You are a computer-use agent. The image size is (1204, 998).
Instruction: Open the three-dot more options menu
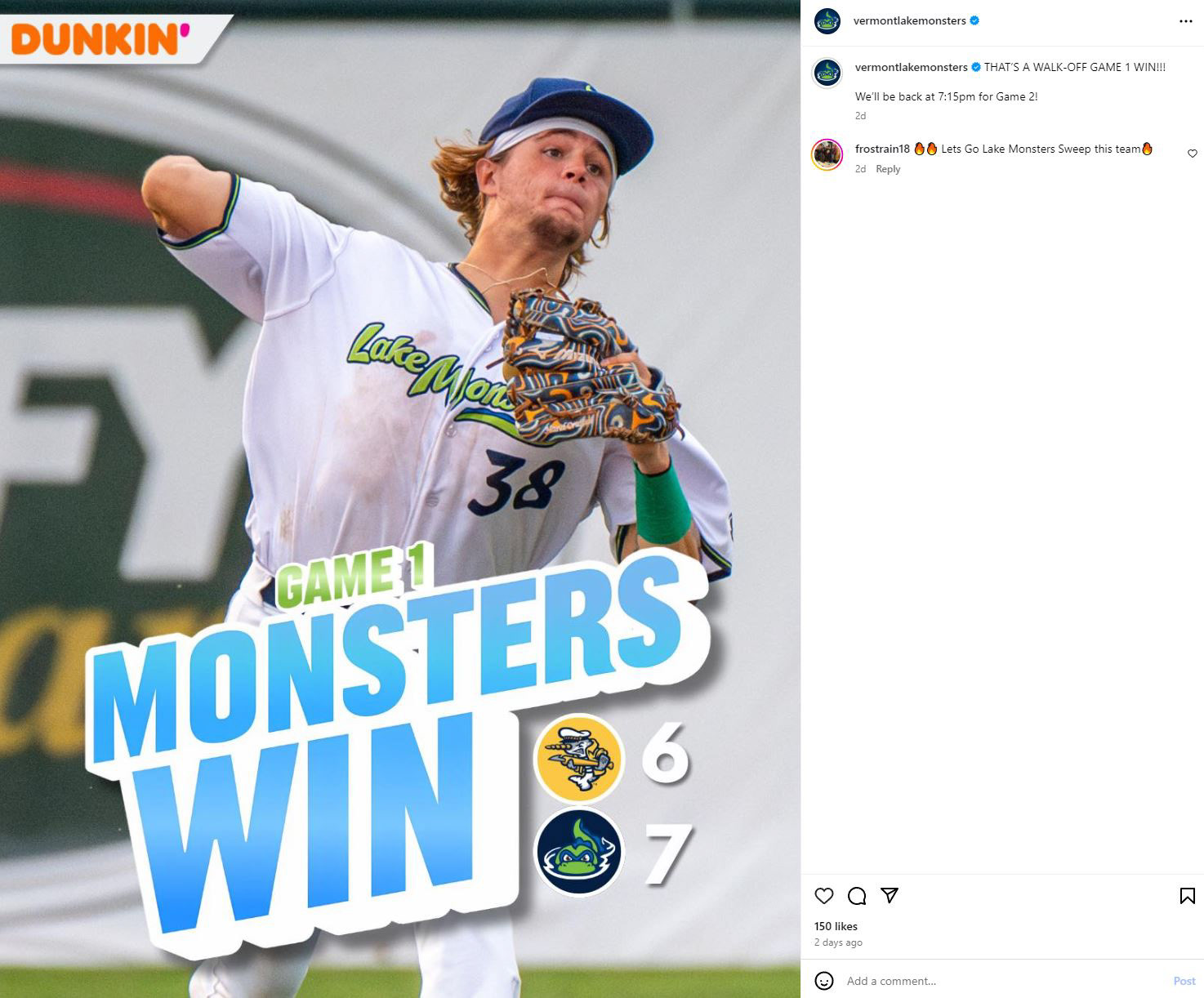1186,21
